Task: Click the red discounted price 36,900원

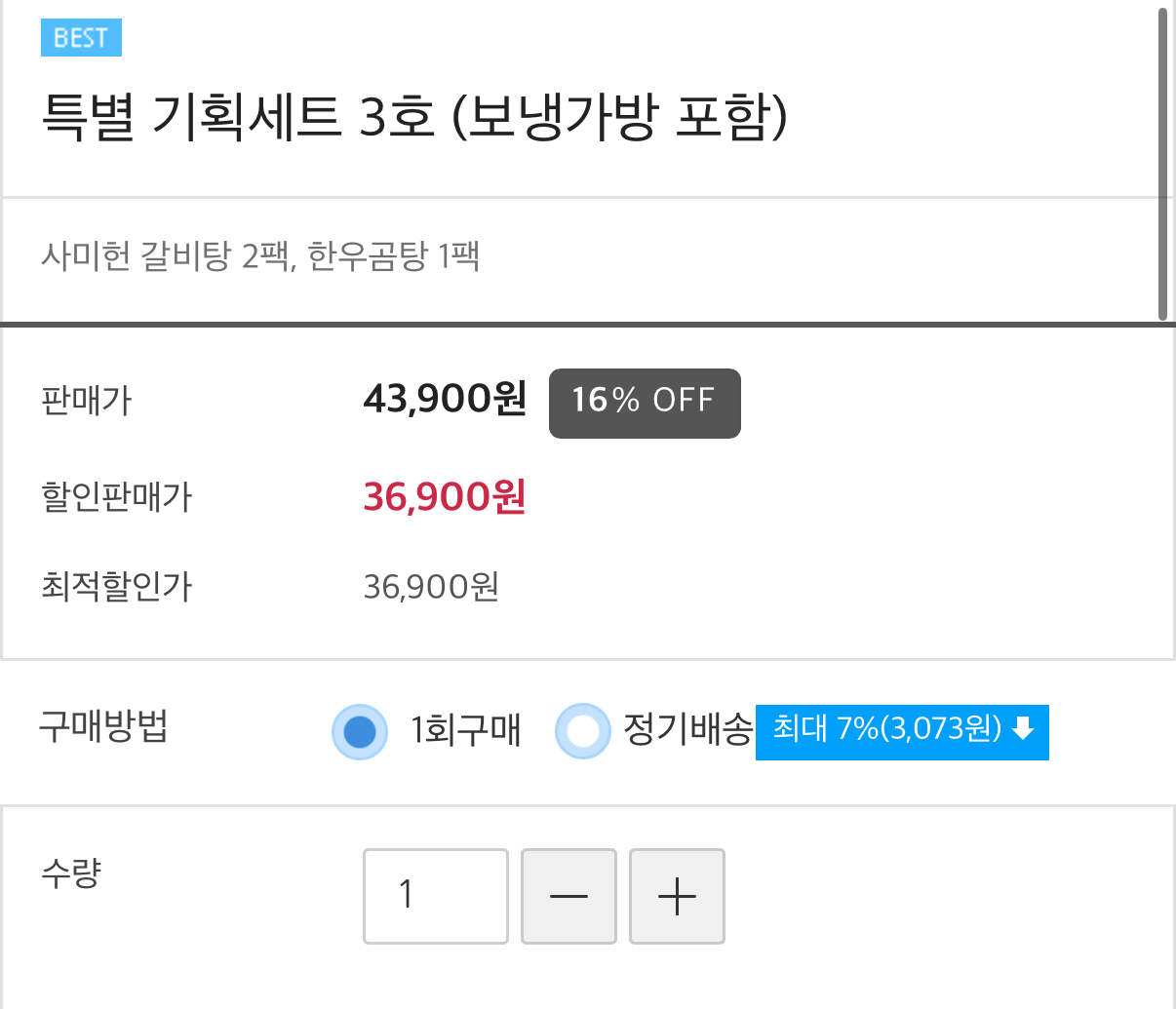Action: (445, 497)
